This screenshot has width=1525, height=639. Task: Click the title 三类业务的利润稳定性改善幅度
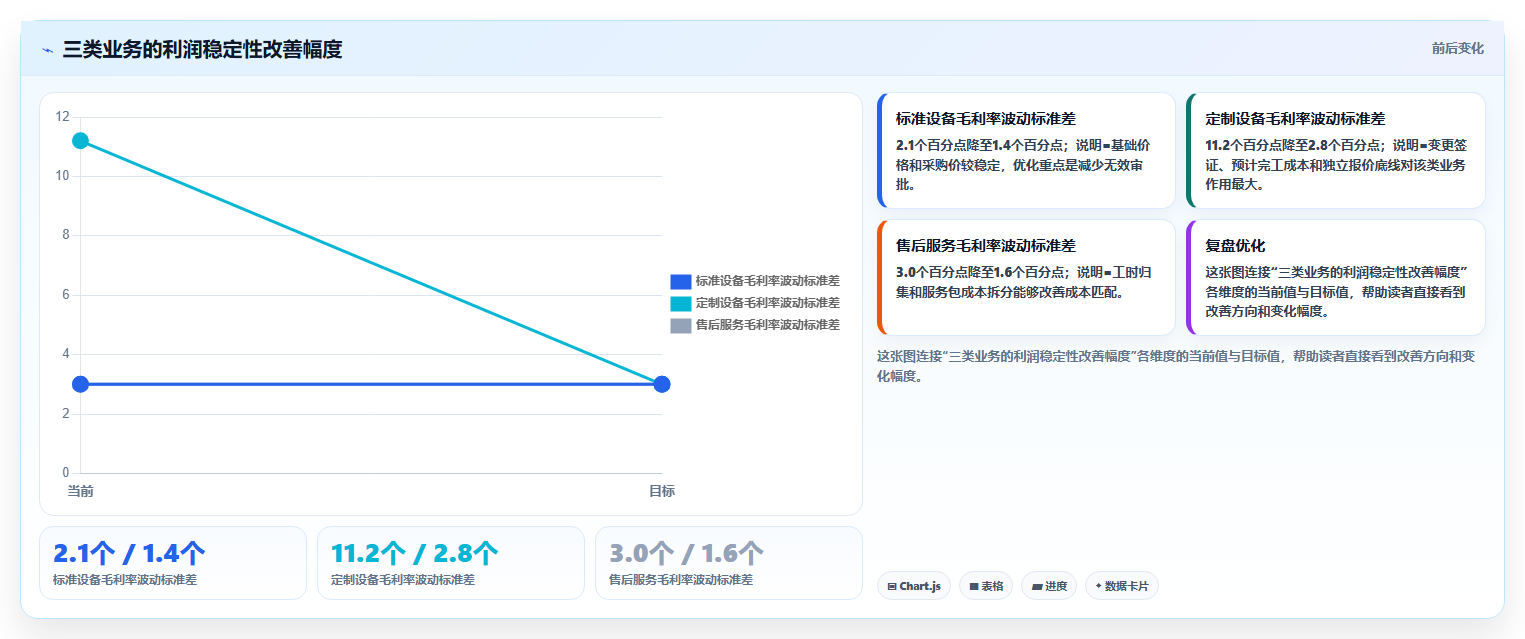[x=202, y=49]
